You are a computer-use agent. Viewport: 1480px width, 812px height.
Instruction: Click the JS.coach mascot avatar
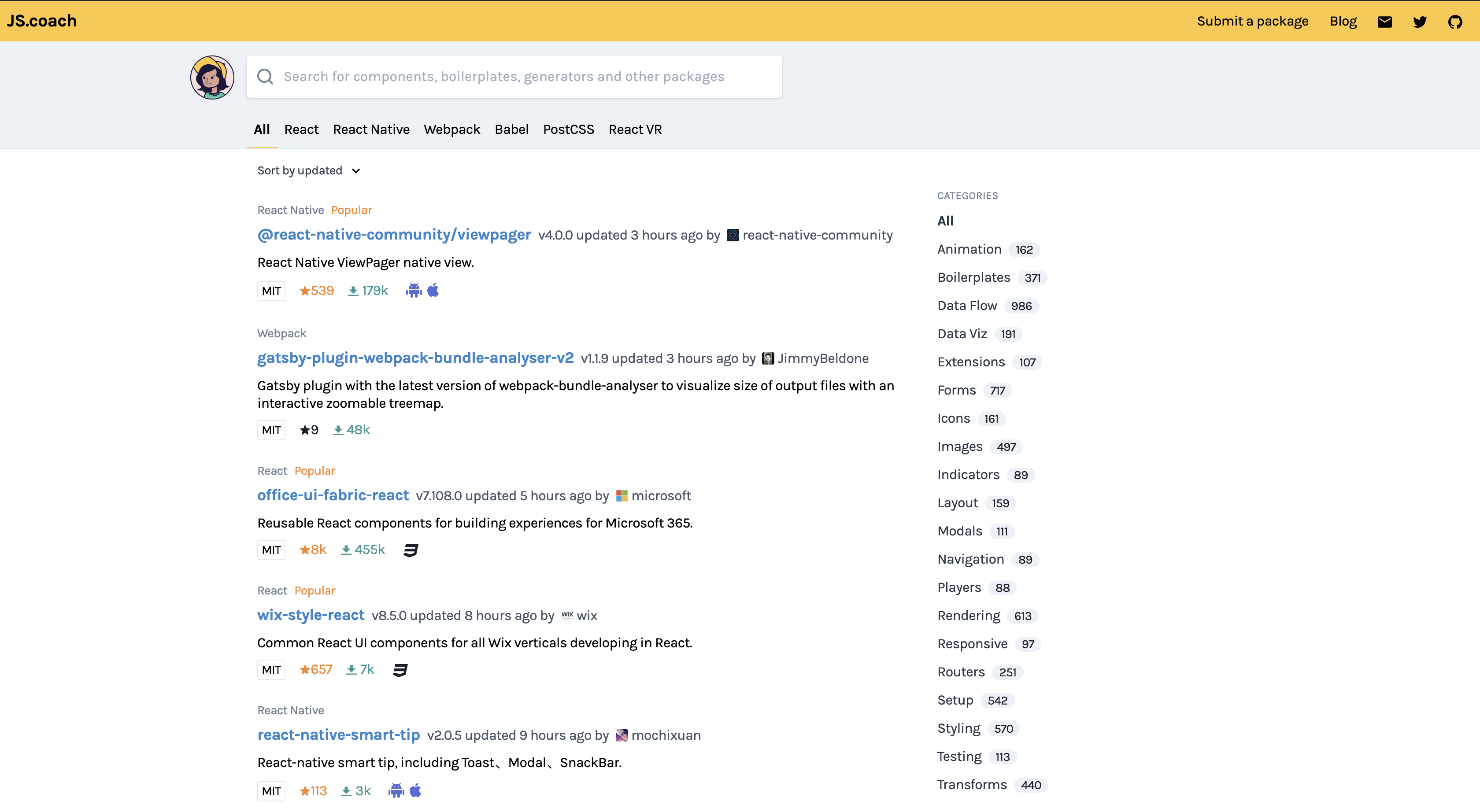point(212,77)
